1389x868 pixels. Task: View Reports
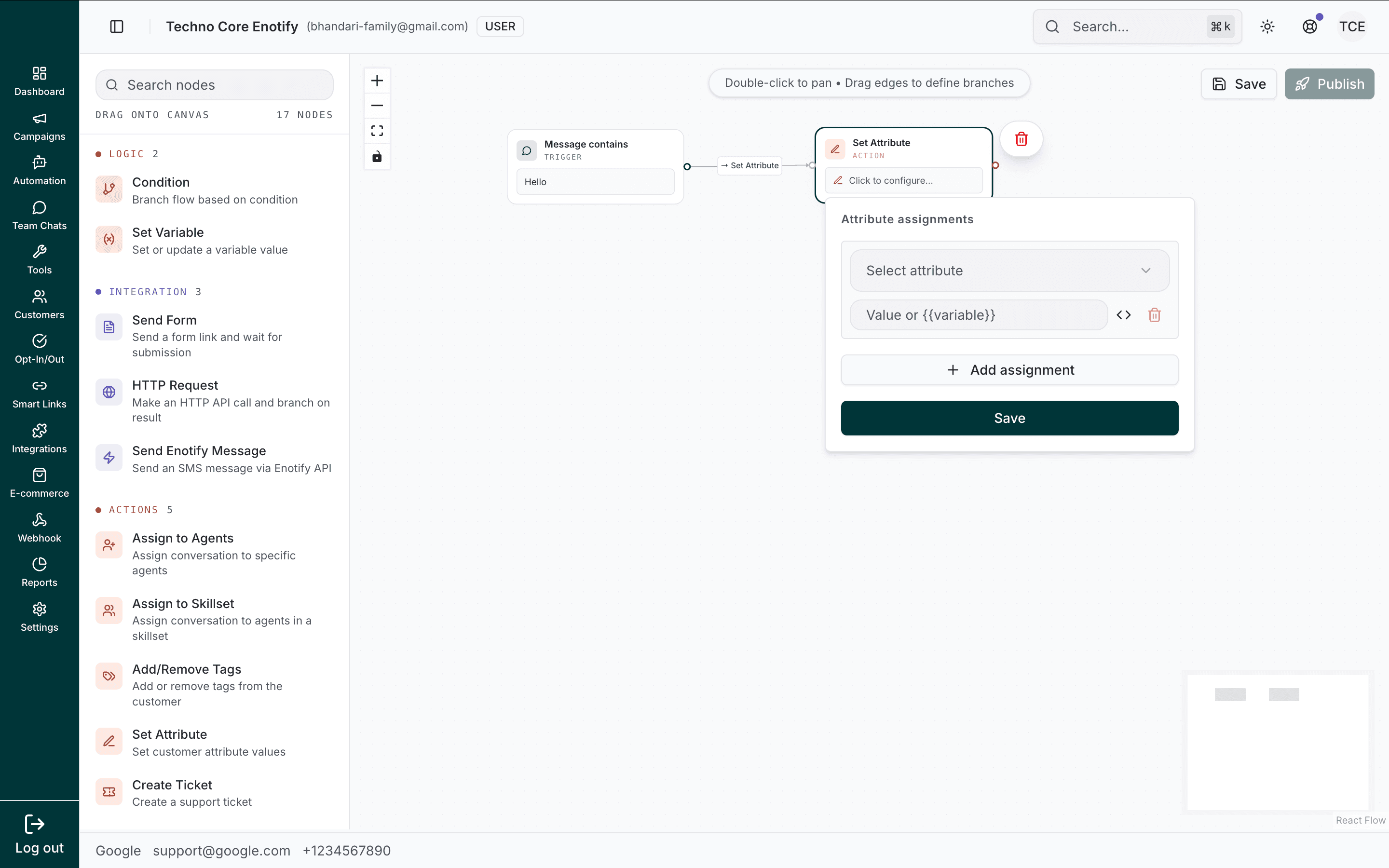point(39,572)
